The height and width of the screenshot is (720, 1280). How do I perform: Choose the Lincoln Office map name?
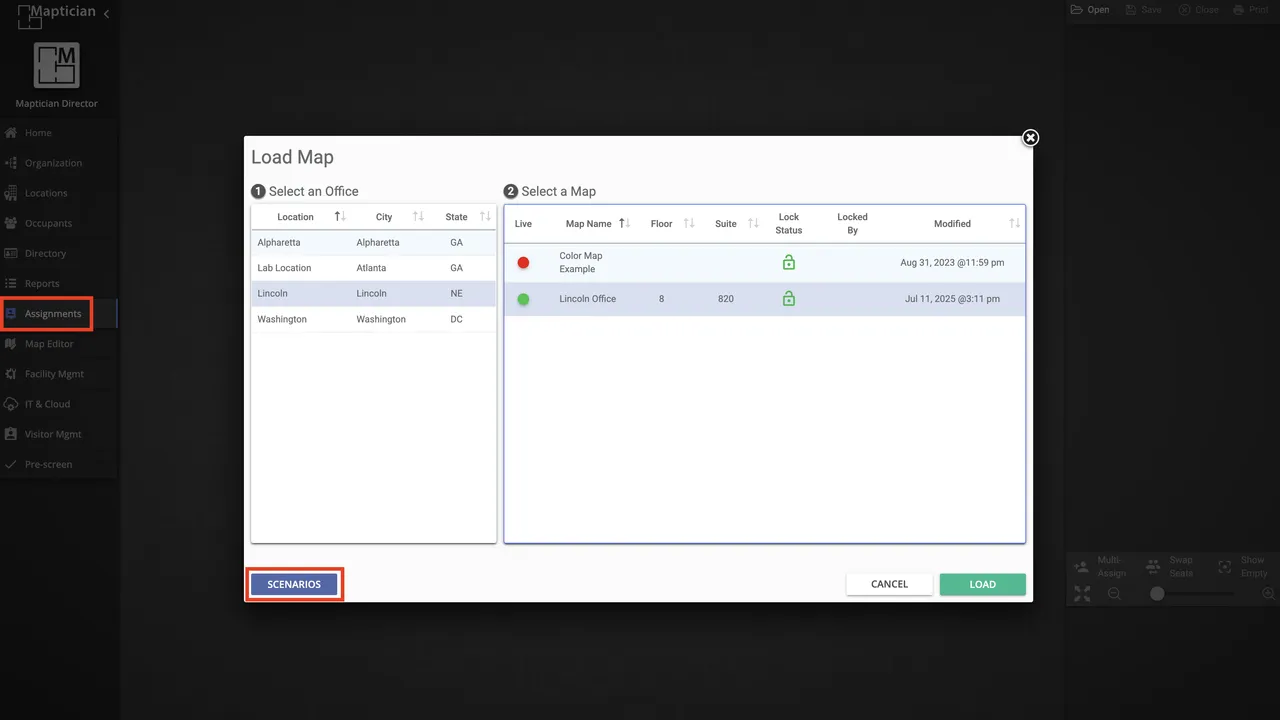click(x=588, y=299)
